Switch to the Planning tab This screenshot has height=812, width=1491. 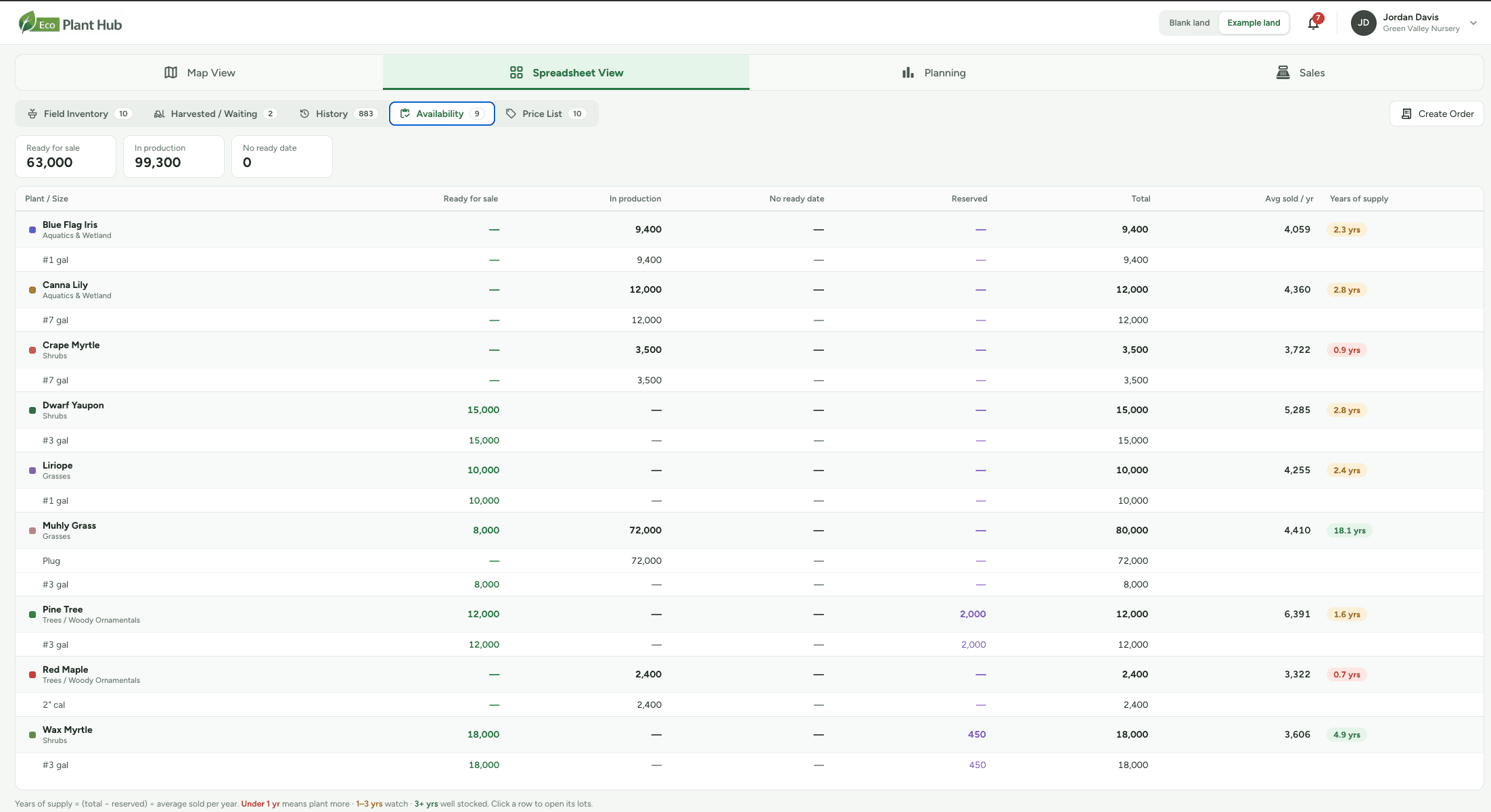point(933,72)
